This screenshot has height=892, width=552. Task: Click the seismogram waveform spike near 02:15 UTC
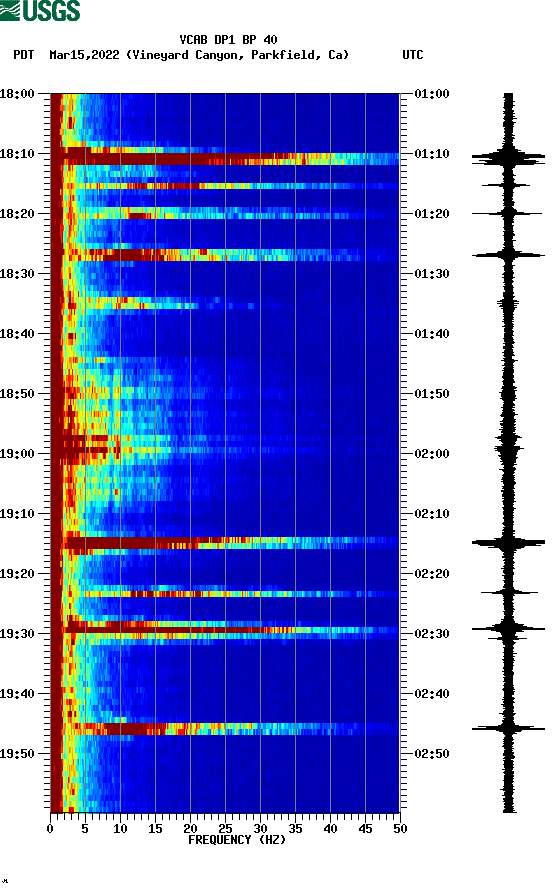[508, 543]
